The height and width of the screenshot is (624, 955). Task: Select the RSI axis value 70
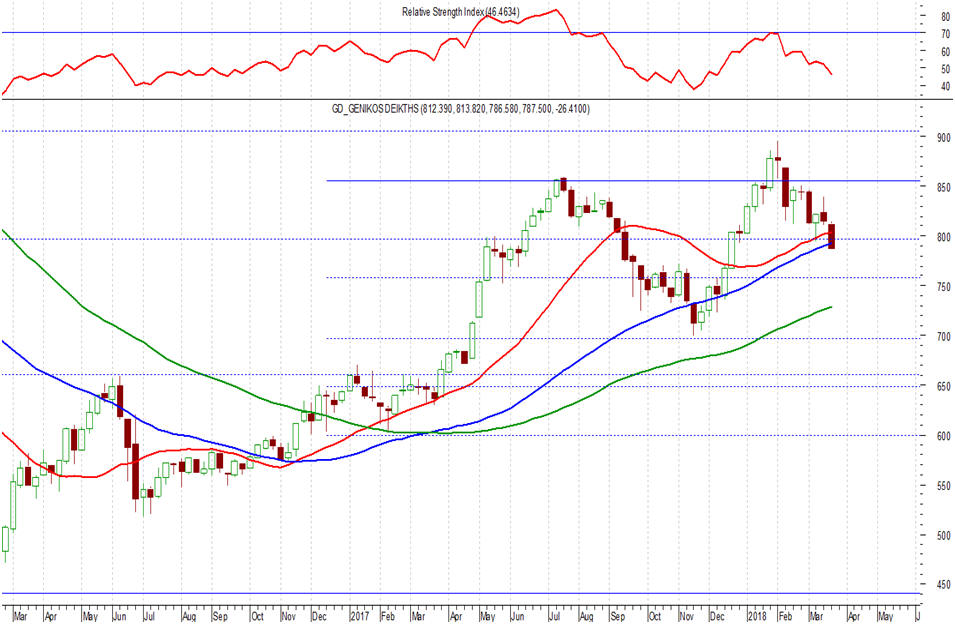coord(945,34)
